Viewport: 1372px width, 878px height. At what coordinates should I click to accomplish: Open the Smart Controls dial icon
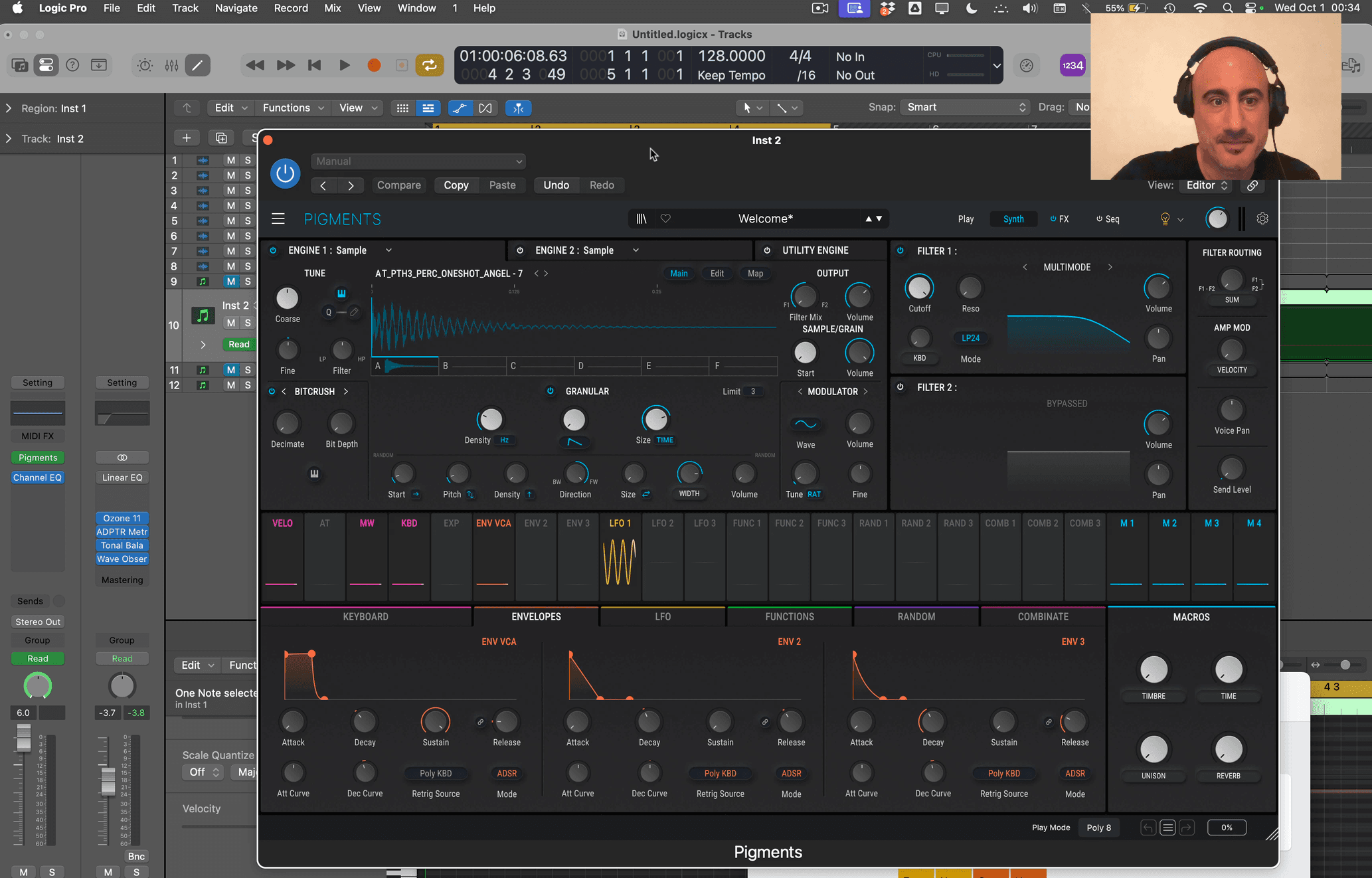145,65
